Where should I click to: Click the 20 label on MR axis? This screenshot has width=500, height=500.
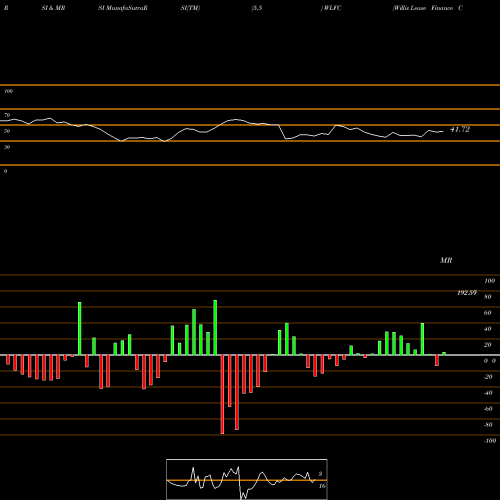coord(488,345)
